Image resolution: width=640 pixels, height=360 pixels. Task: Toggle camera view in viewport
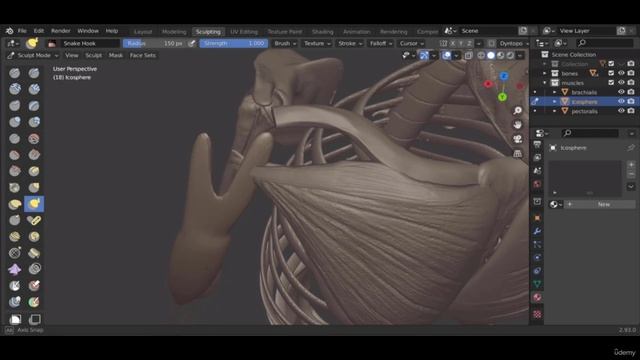click(x=518, y=139)
